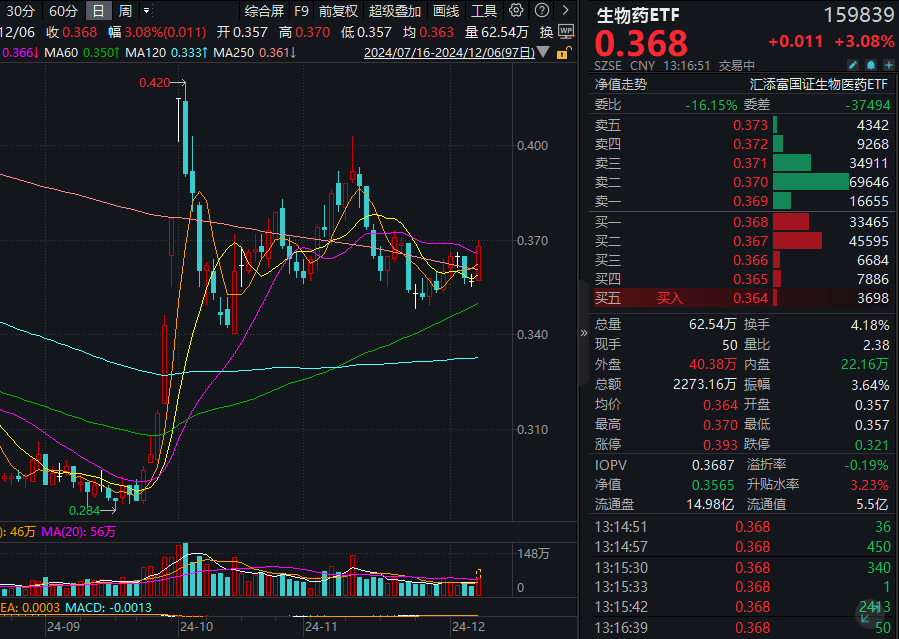This screenshot has width=899, height=639.
Task: Select the 日 daily period tab
Action: tap(98, 11)
